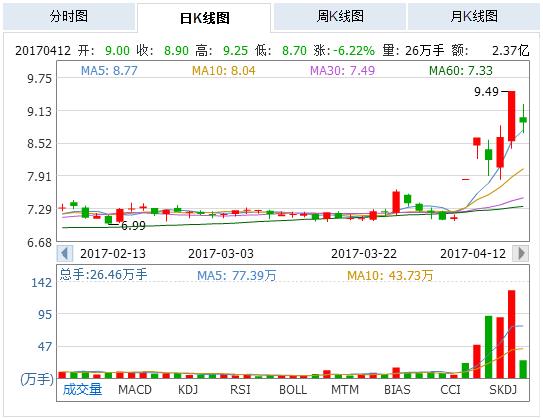Viewport: 543px width, 419px height.
Task: Show the KDJ indicator
Action: click(x=188, y=390)
